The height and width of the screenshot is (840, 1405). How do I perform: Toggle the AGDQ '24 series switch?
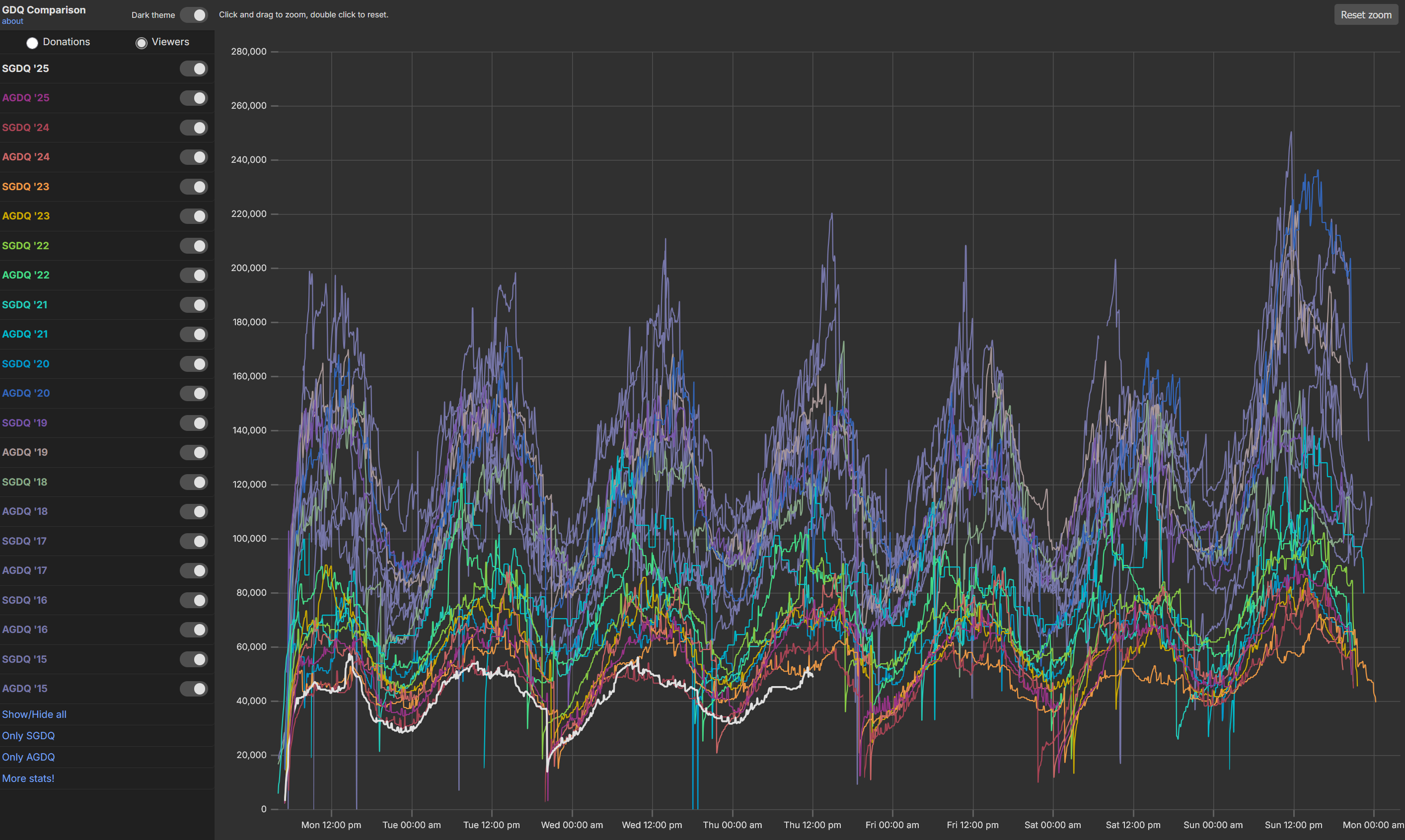pos(194,157)
